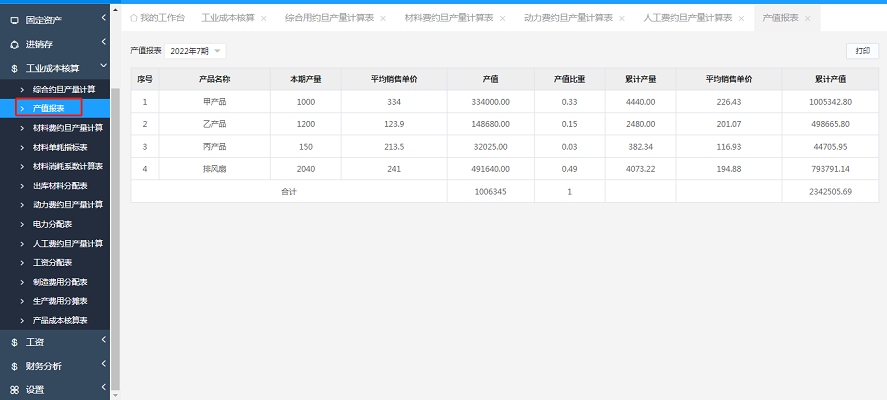The width and height of the screenshot is (887, 400).
Task: Close the 产值报表 tab
Action: (x=807, y=19)
